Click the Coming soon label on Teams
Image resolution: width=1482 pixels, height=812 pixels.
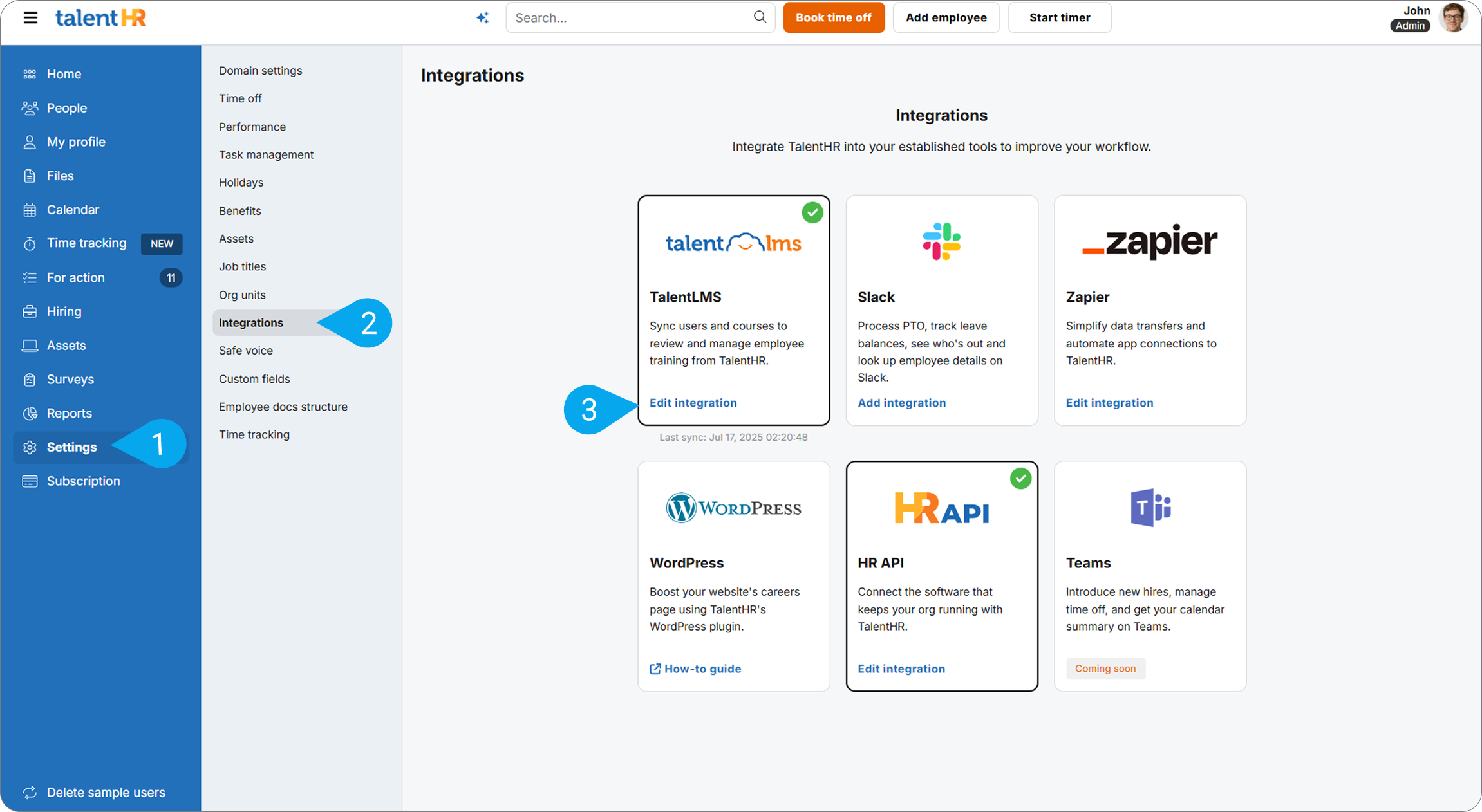[x=1105, y=669]
